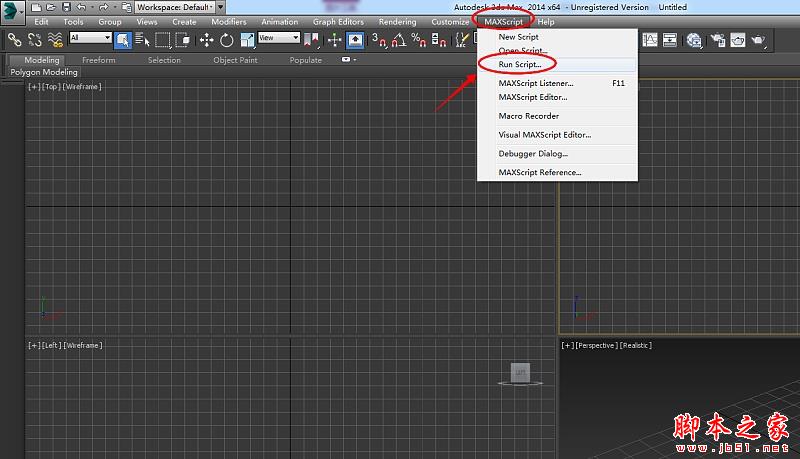Screen dimensions: 800x459
Task: Click the [Perspective] viewport label
Action: tap(596, 345)
